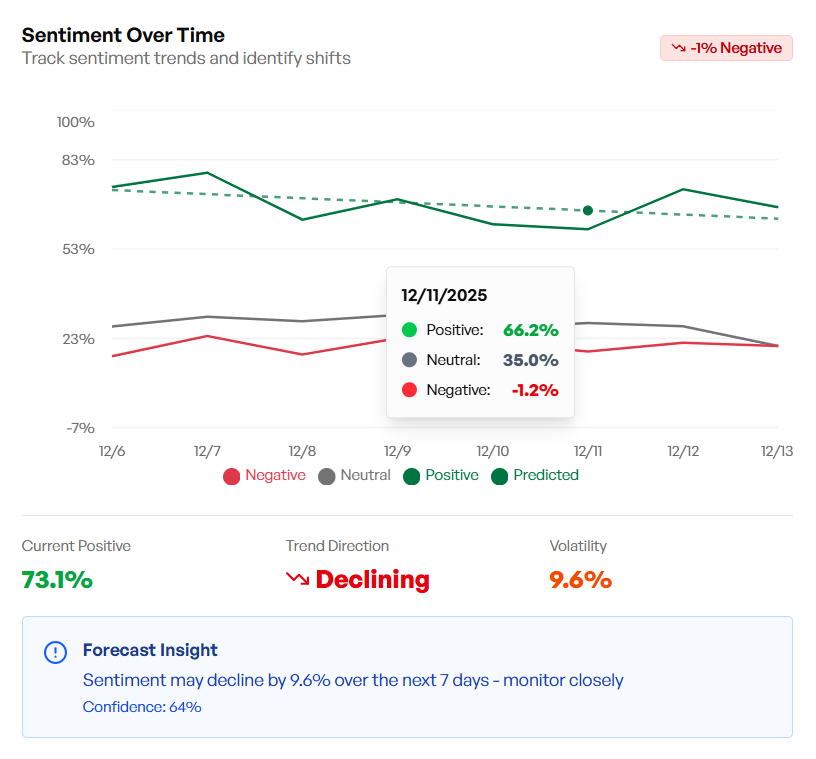Image resolution: width=816 pixels, height=759 pixels.
Task: Hide the Neutral series via legend label
Action: click(365, 475)
